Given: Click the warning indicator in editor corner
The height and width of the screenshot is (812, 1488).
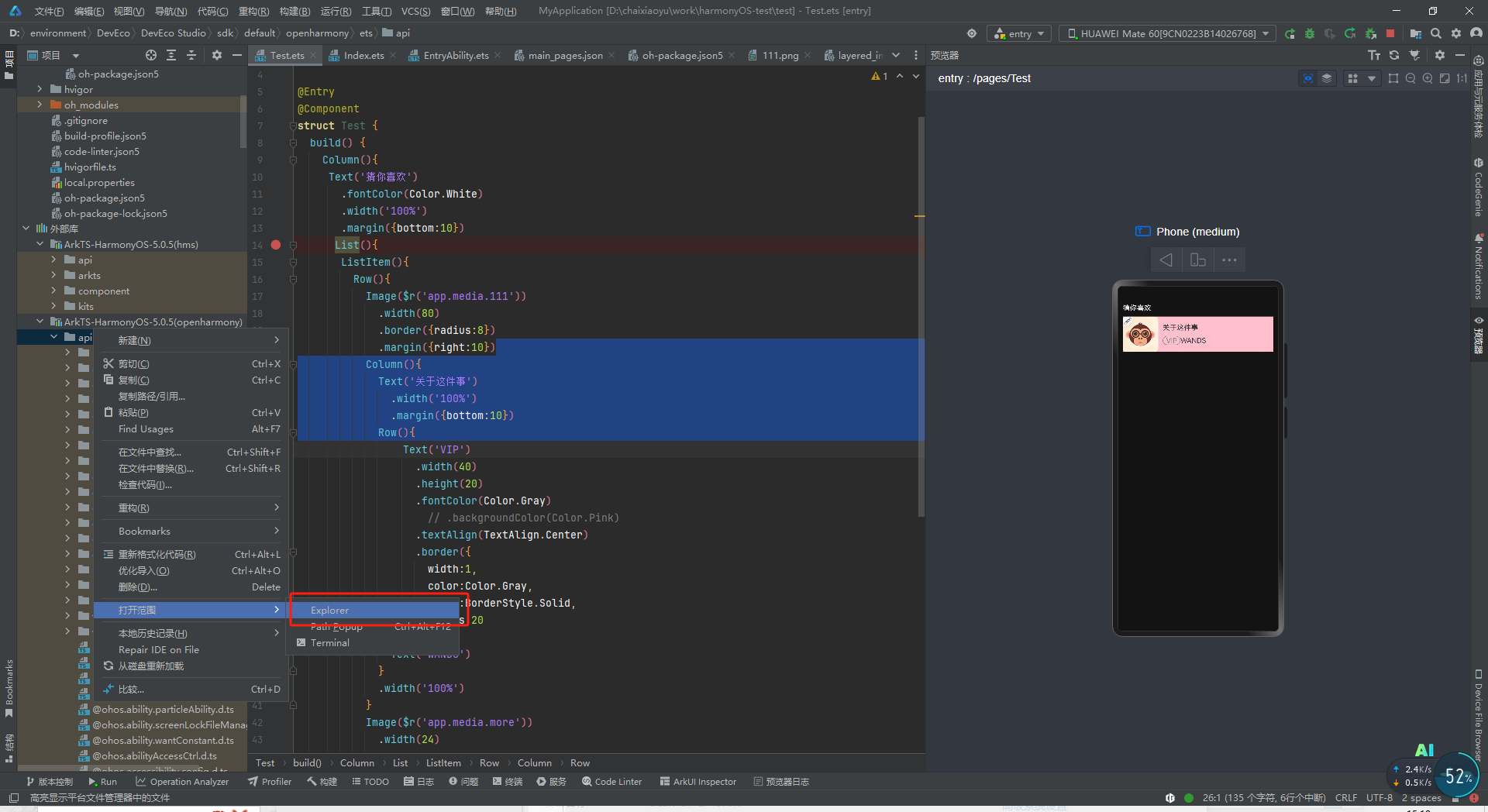Looking at the screenshot, I should click(x=880, y=76).
